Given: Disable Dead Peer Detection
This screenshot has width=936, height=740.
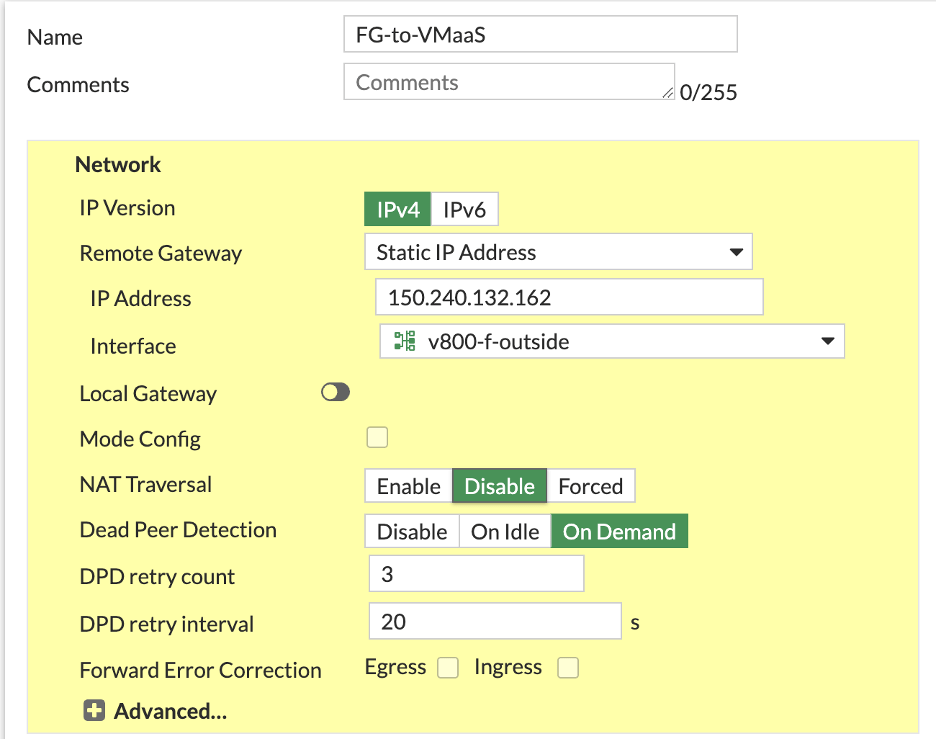Looking at the screenshot, I should pyautogui.click(x=412, y=532).
